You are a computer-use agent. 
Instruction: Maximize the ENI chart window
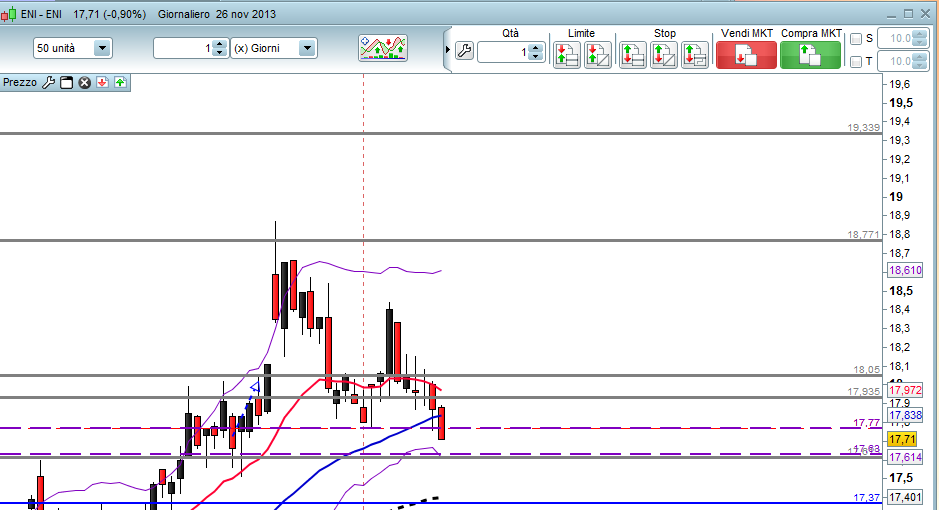(x=908, y=14)
